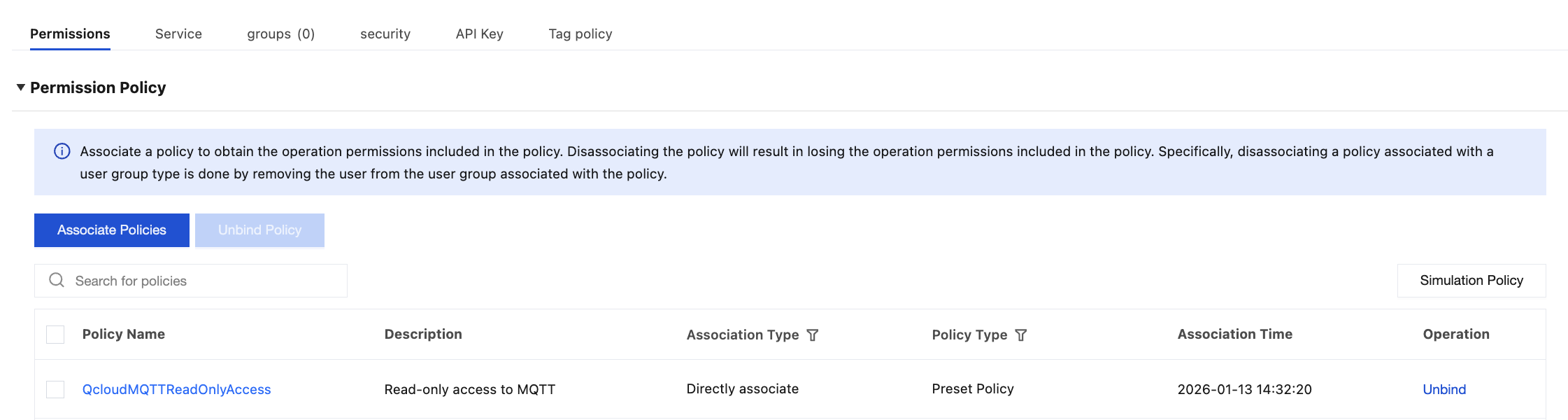The height and width of the screenshot is (420, 1568).
Task: Click the Associate Policies button
Action: (x=112, y=230)
